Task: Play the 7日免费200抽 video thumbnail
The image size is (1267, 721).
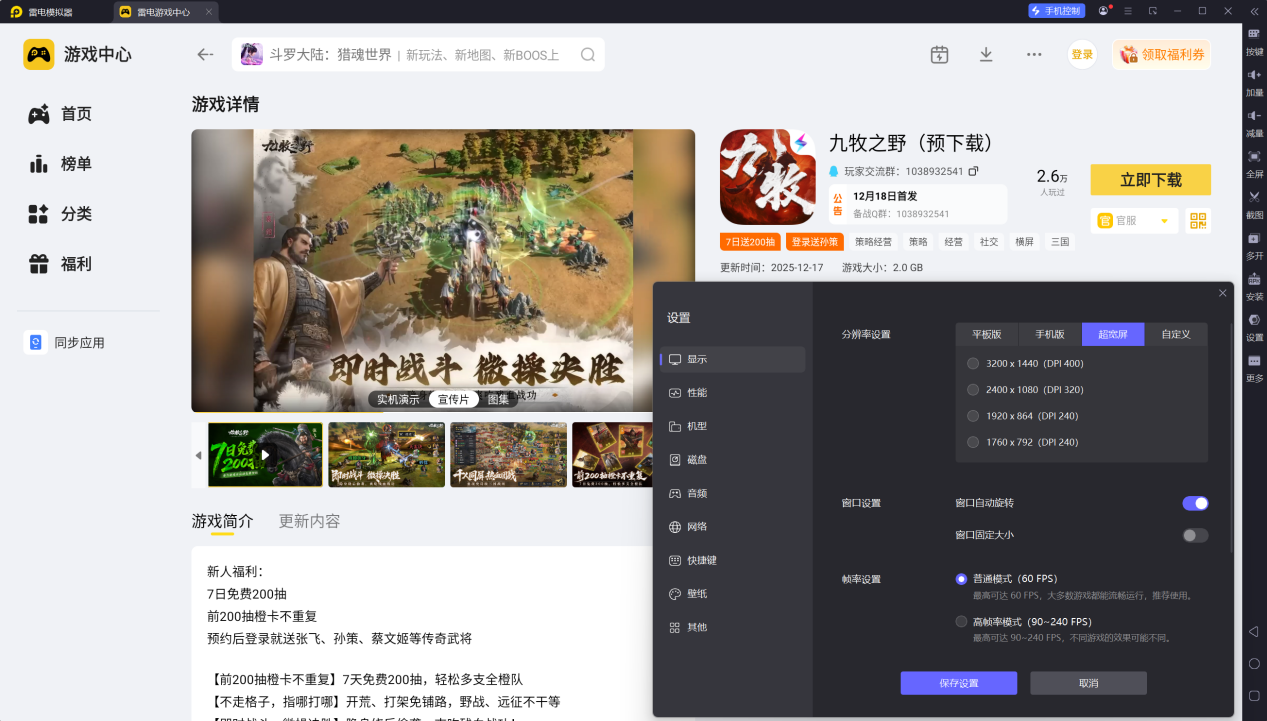Action: click(265, 455)
